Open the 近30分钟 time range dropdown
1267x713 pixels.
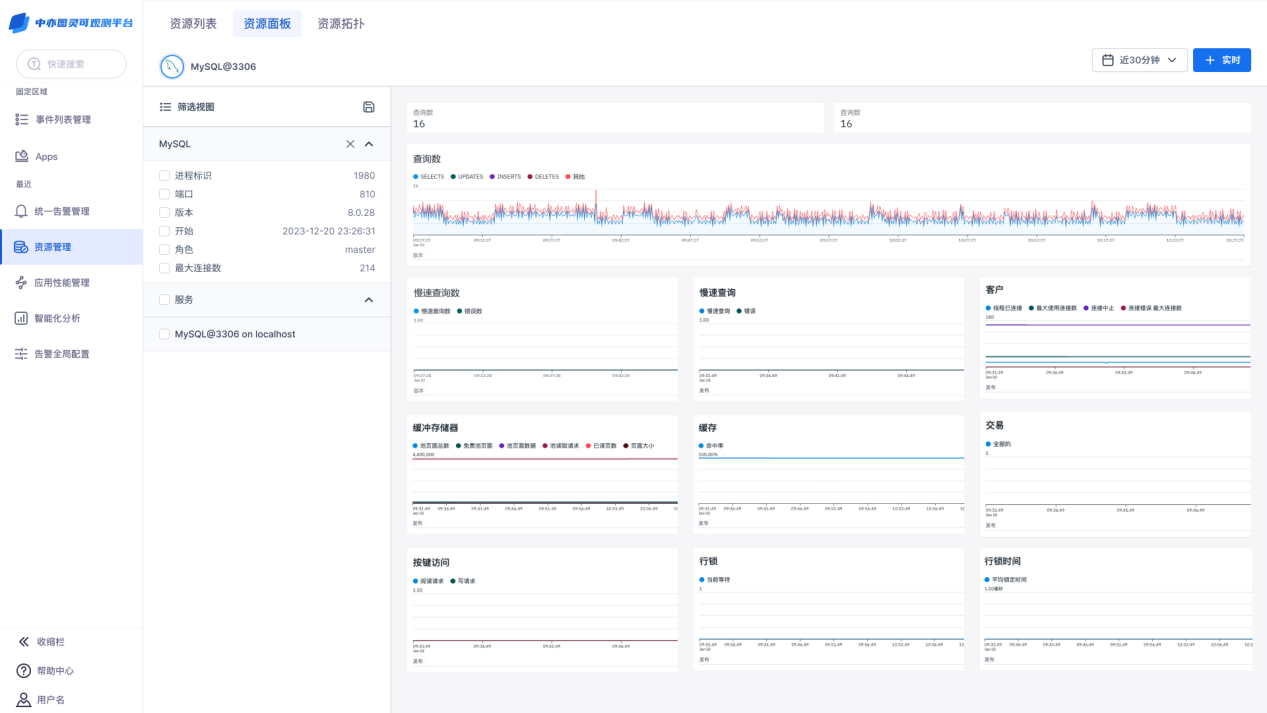coord(1139,60)
